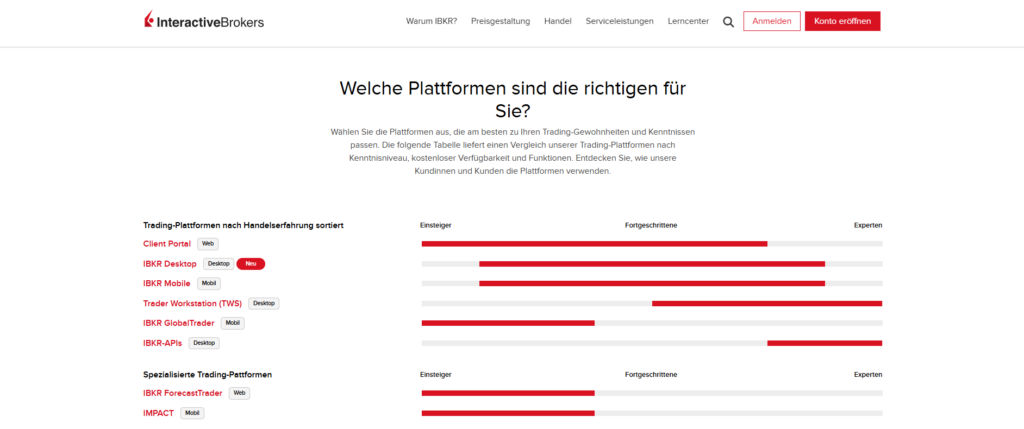Image resolution: width=1024 pixels, height=429 pixels.
Task: Click the lower 'Fortgeschrittene' label in specialized section
Action: tap(651, 375)
